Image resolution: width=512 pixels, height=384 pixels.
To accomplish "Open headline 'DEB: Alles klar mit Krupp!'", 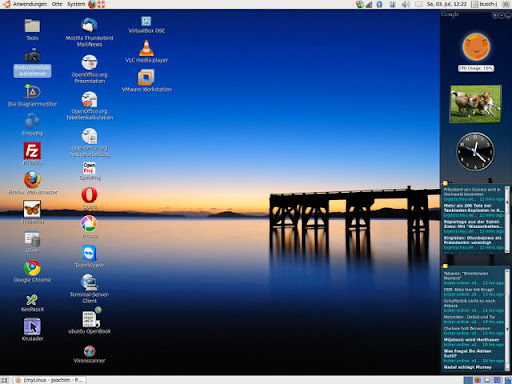I will [x=468, y=290].
